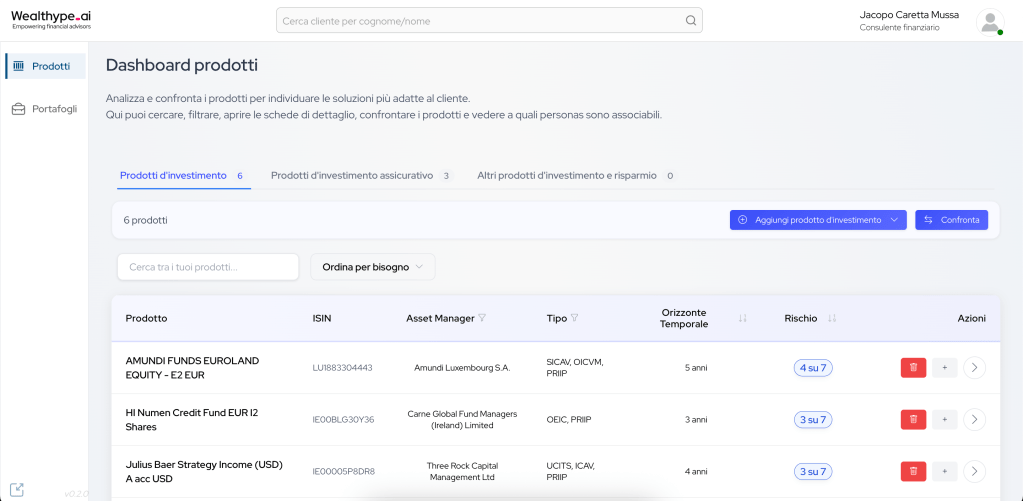The width and height of the screenshot is (1023, 501).
Task: Open details arrow for AMUNDI FUNDS row
Action: [974, 368]
